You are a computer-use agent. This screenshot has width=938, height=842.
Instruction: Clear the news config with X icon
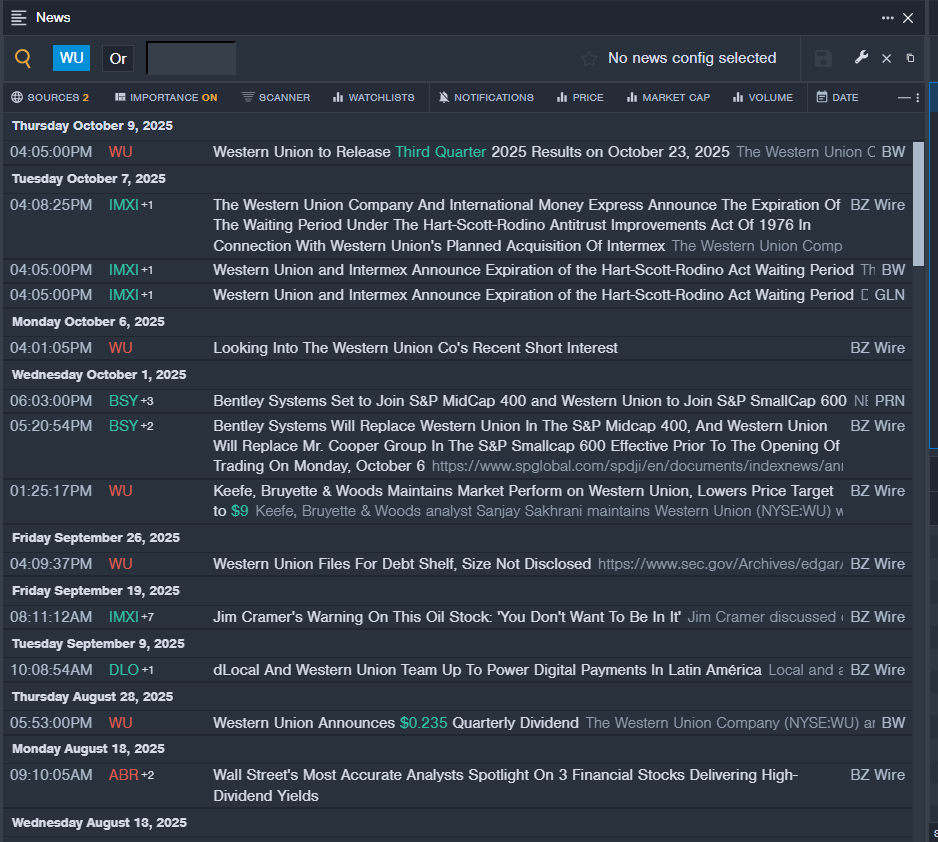[x=886, y=59]
